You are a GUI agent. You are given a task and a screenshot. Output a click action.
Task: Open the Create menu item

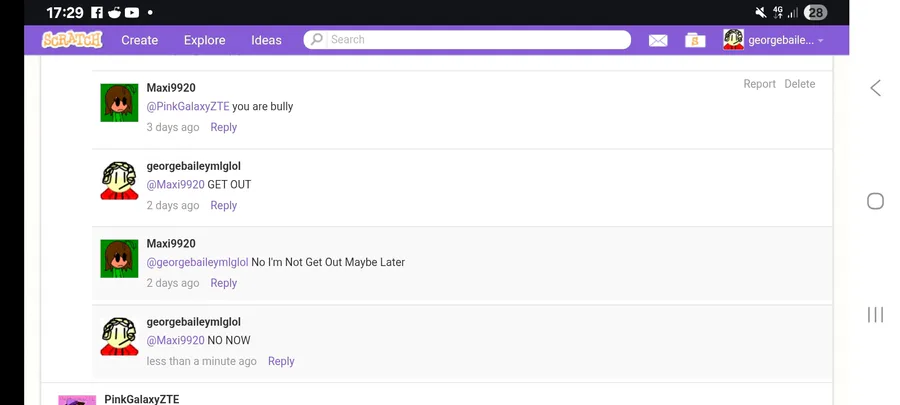click(140, 40)
